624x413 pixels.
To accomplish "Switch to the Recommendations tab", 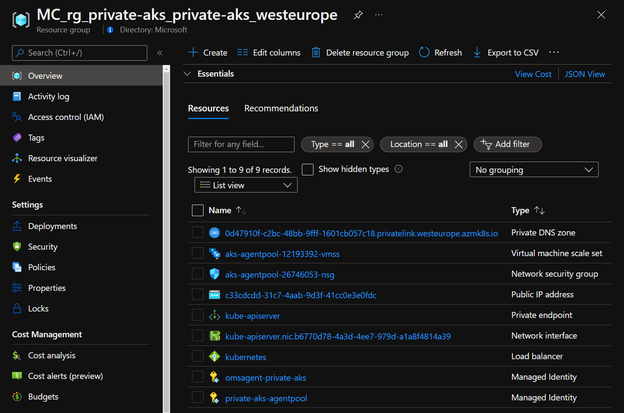I will tap(281, 109).
